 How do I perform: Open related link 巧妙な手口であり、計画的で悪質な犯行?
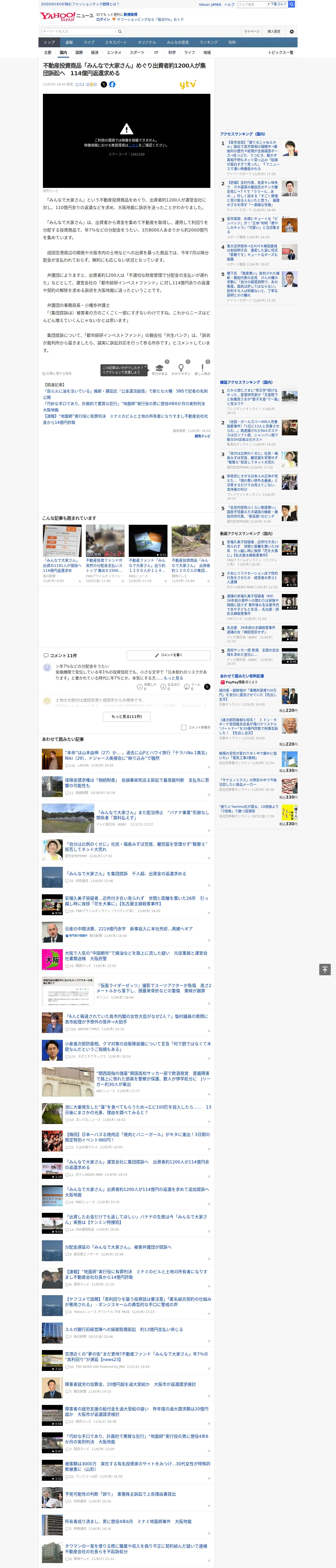[124, 407]
